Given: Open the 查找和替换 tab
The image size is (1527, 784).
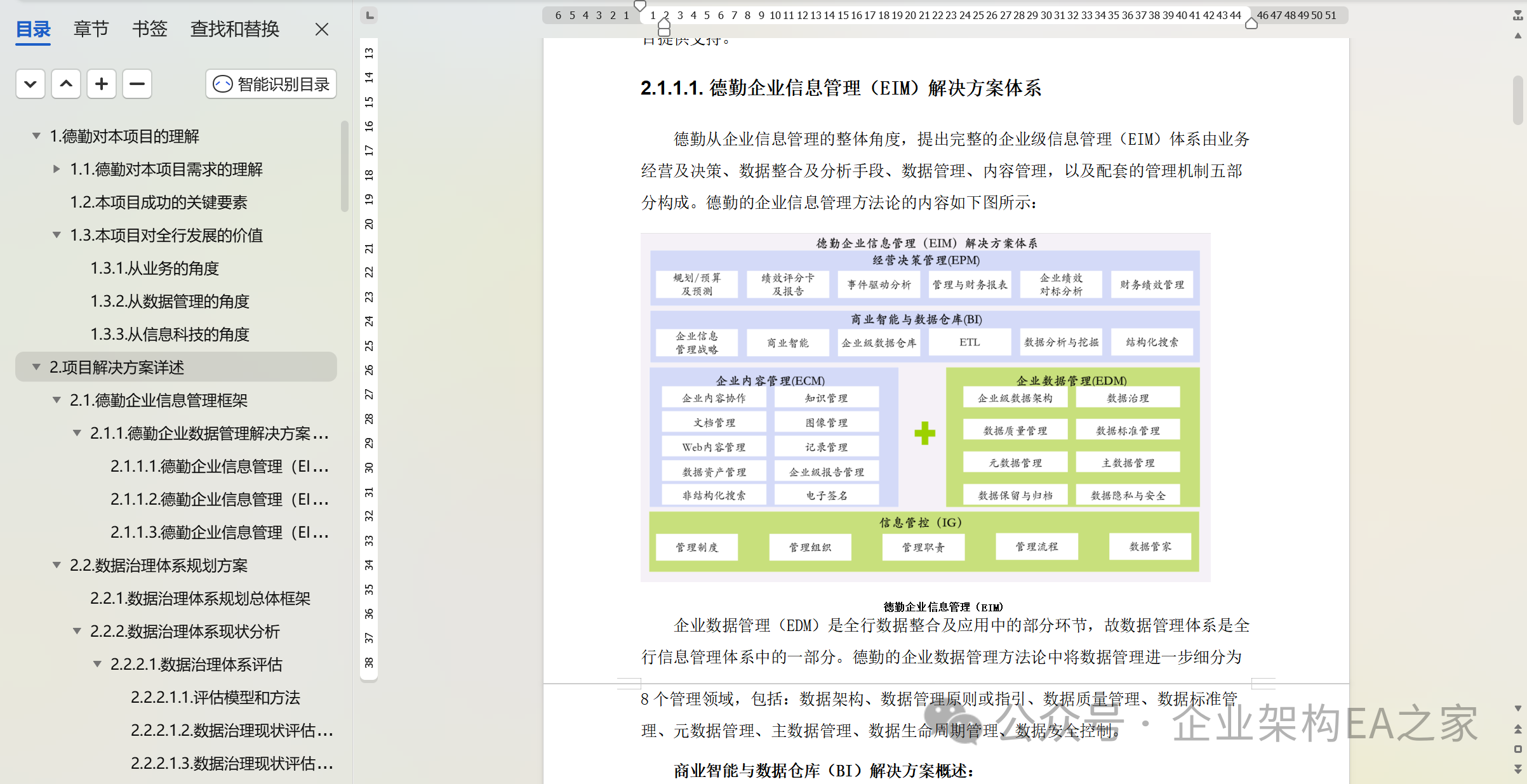Looking at the screenshot, I should [x=234, y=29].
